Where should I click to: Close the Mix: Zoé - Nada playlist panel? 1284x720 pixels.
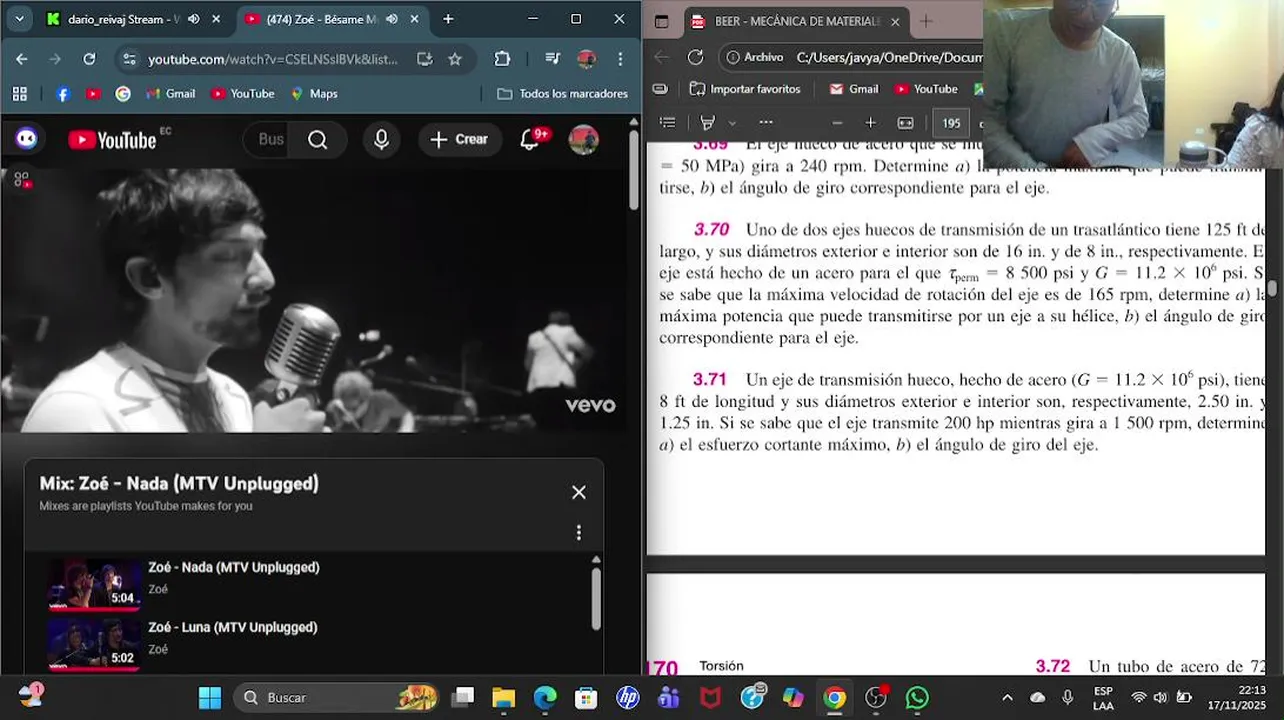579,492
